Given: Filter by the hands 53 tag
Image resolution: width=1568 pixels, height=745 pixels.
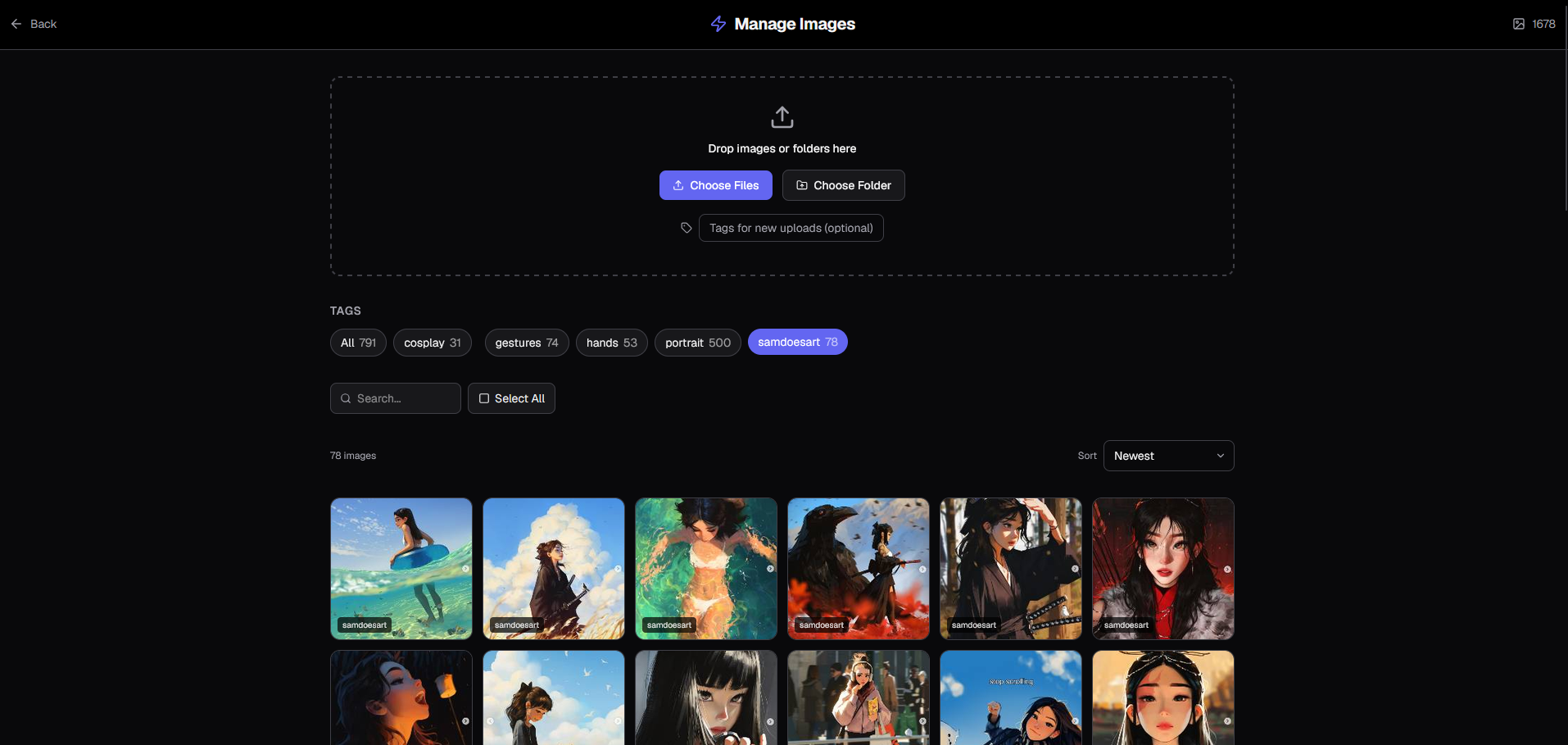Looking at the screenshot, I should point(612,343).
